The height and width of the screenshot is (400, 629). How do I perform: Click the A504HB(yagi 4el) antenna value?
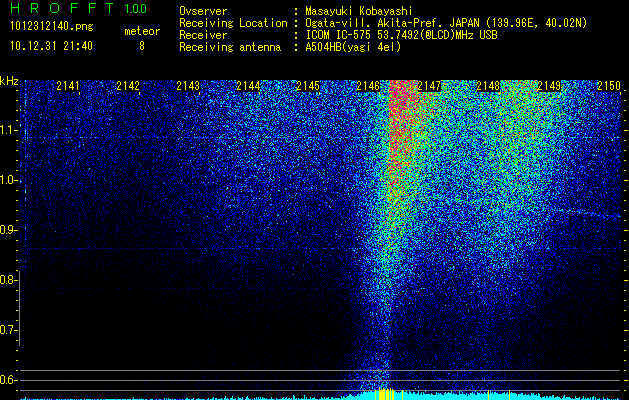(x=353, y=47)
